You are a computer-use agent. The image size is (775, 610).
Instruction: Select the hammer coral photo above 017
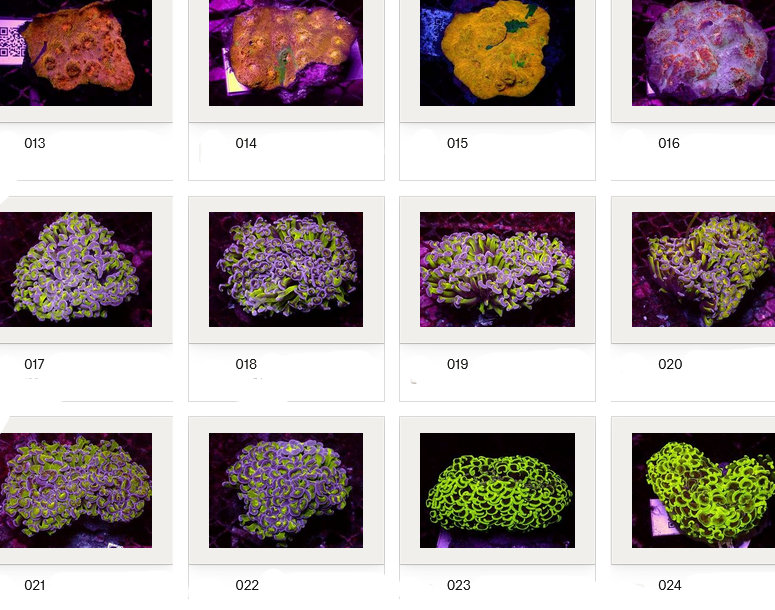(x=75, y=269)
